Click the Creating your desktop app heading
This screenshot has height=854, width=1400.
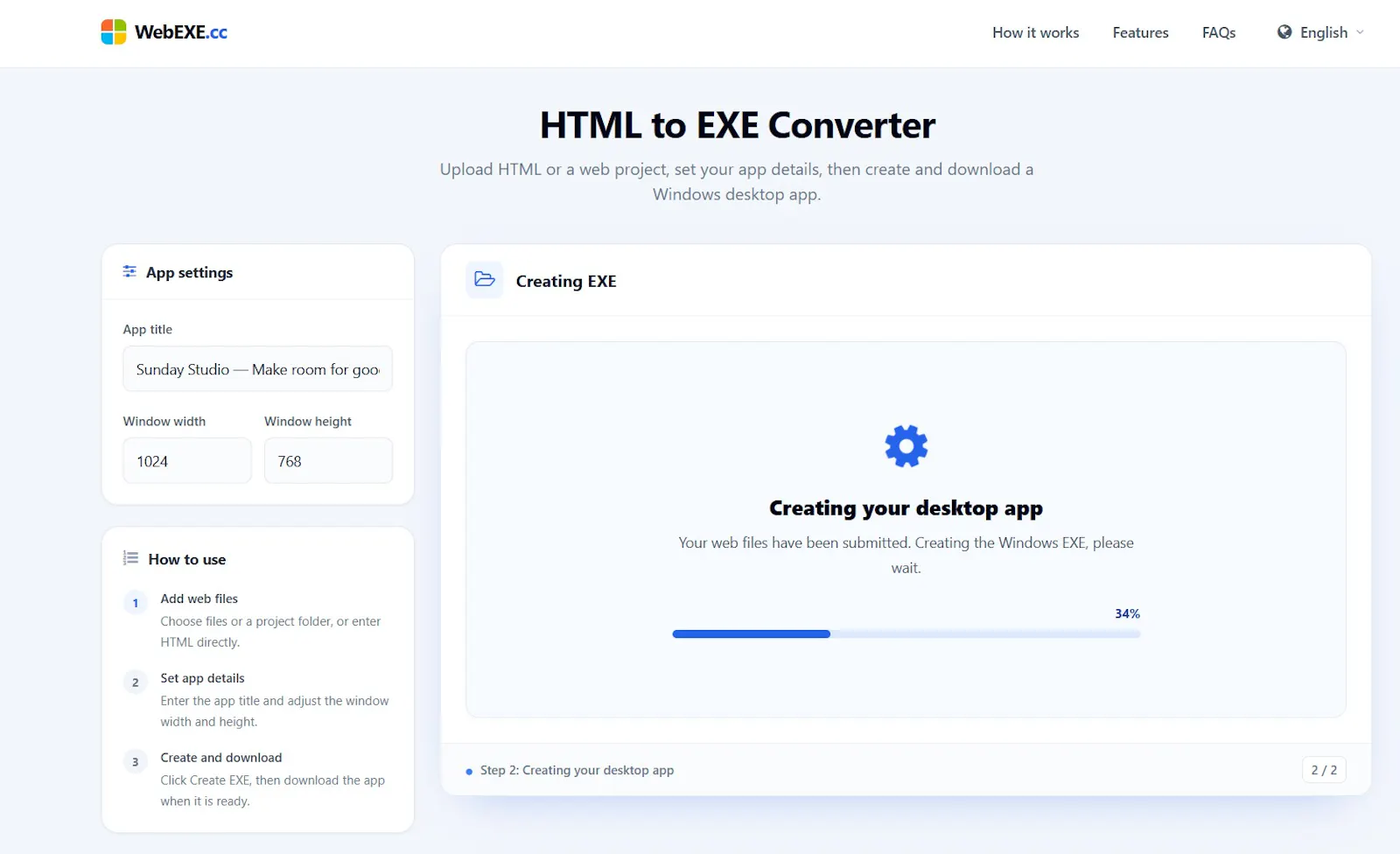(x=906, y=508)
